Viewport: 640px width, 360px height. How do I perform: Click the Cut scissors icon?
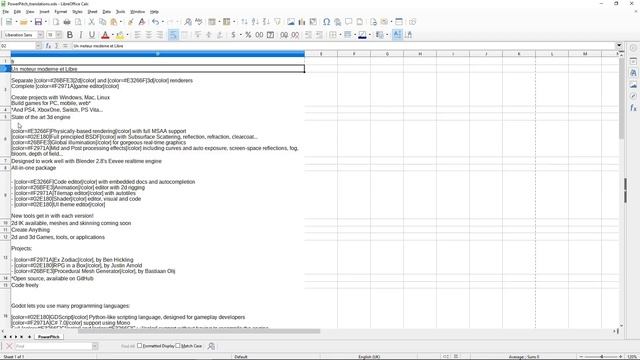tap(91, 22)
